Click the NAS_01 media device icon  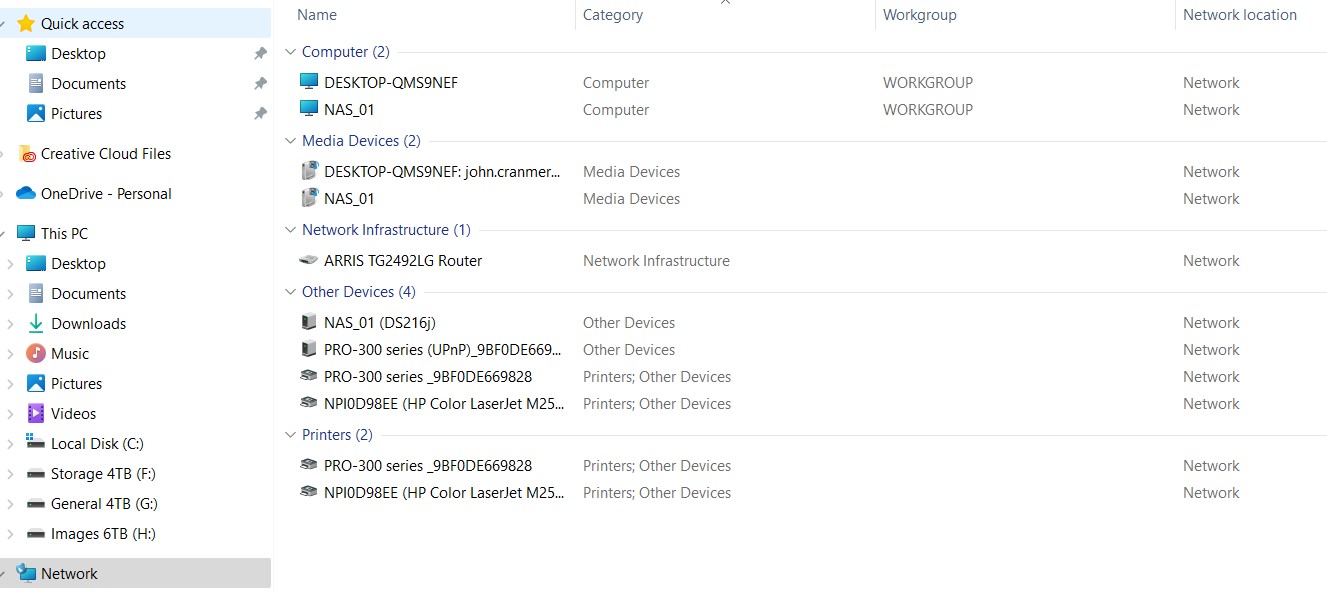(x=309, y=199)
